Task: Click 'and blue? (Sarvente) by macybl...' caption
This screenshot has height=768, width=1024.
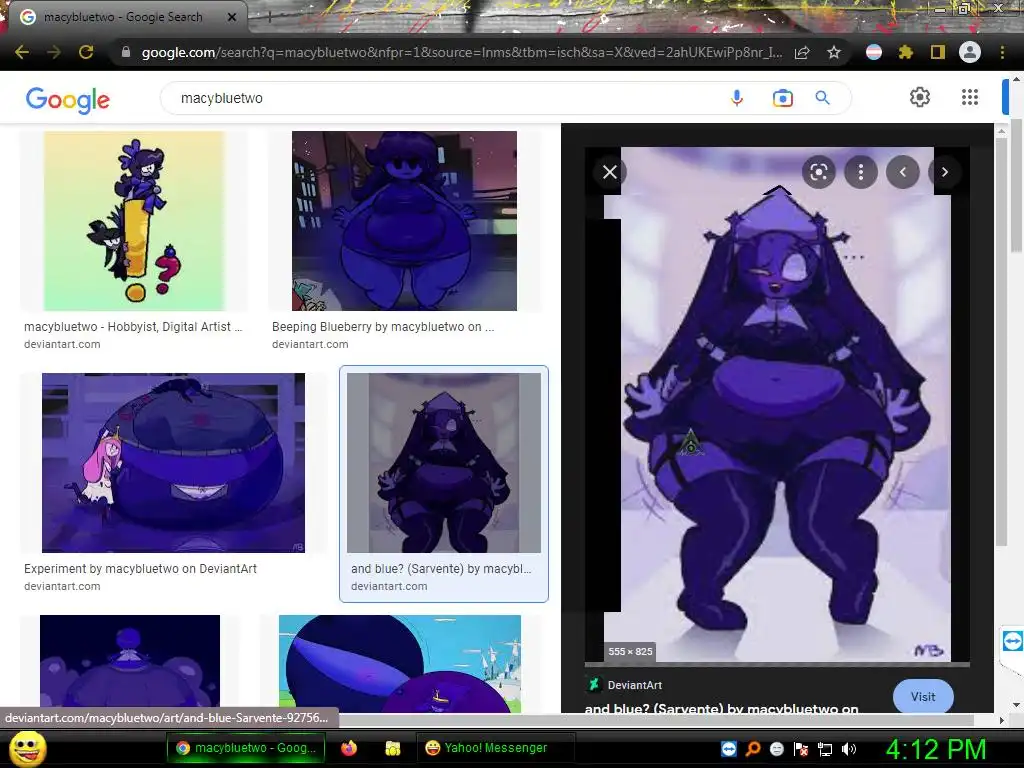Action: point(441,569)
